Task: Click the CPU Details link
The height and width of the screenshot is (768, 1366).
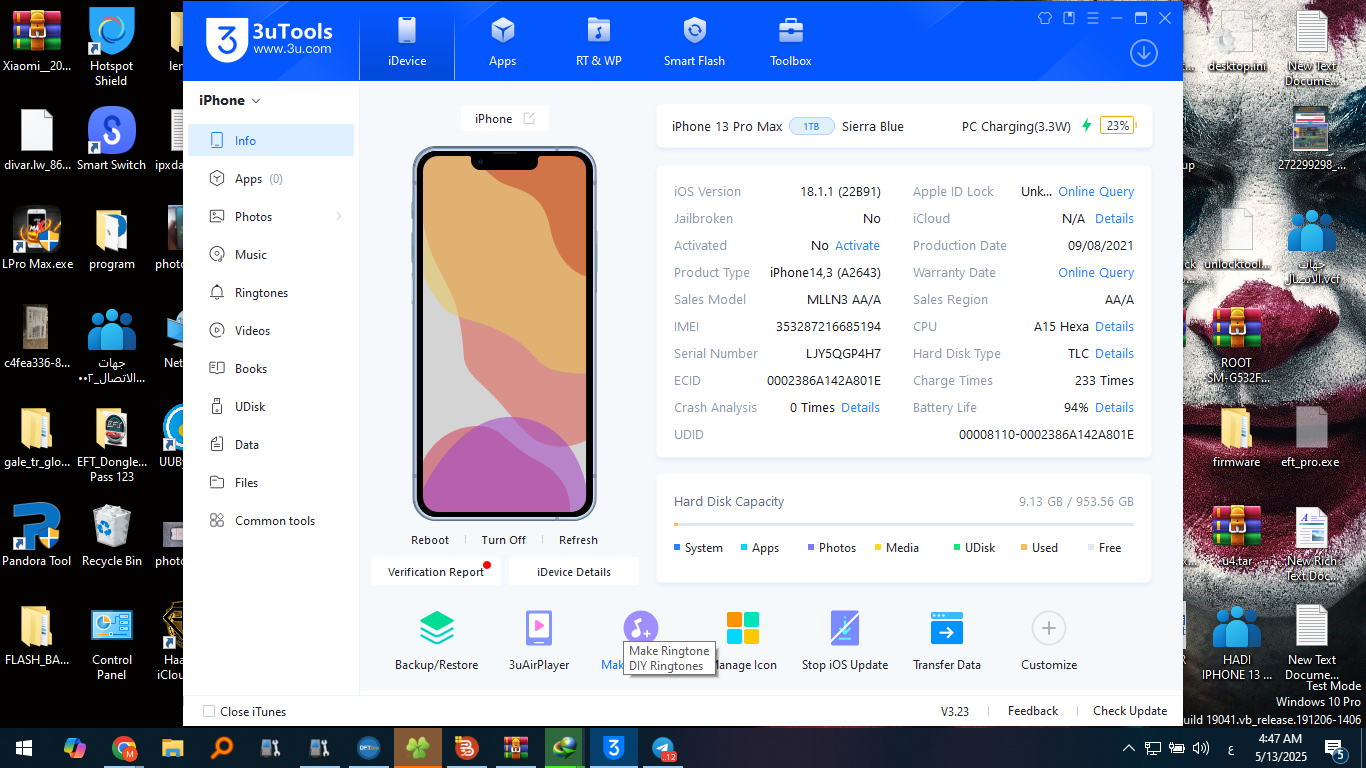Action: pos(1114,326)
